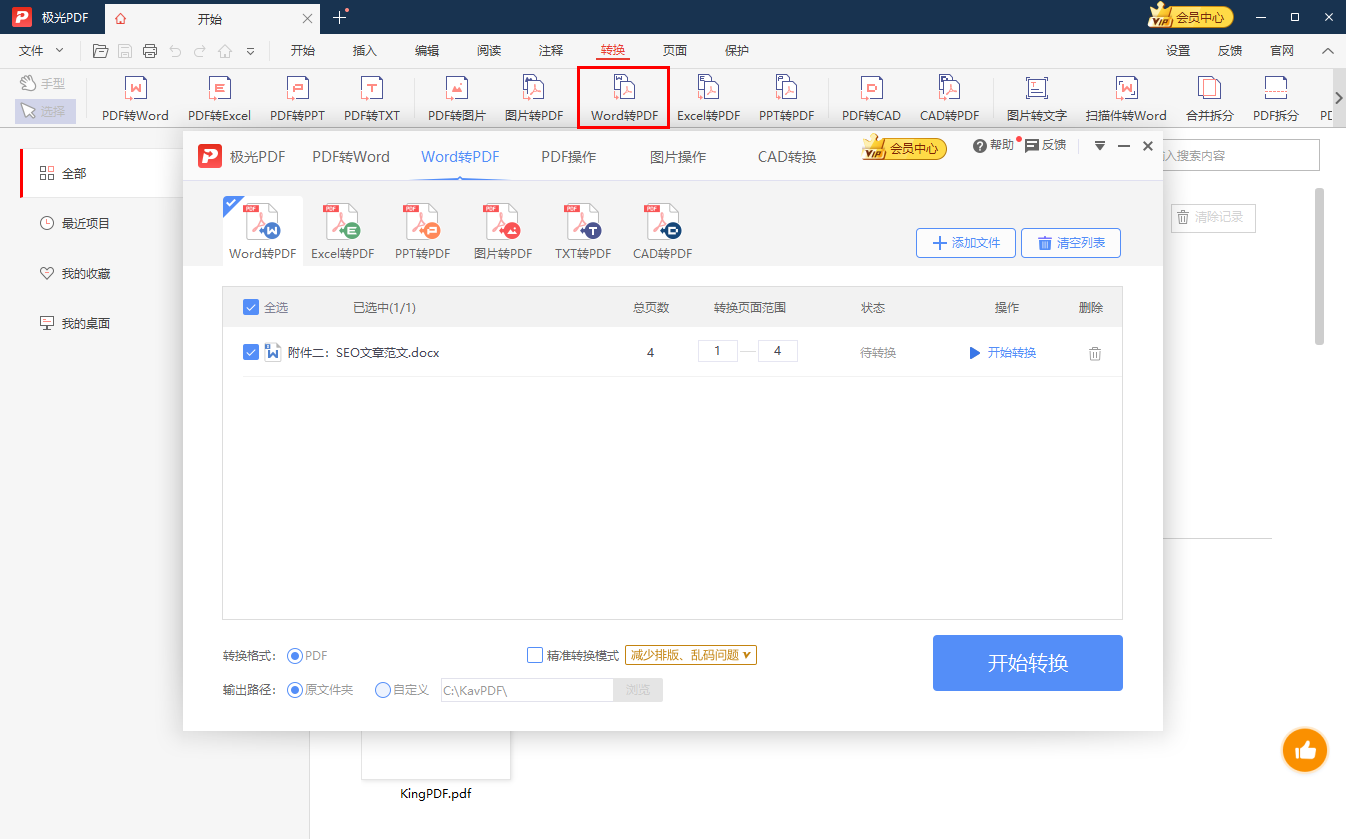Select the TXT转PDF conversion type

[582, 230]
